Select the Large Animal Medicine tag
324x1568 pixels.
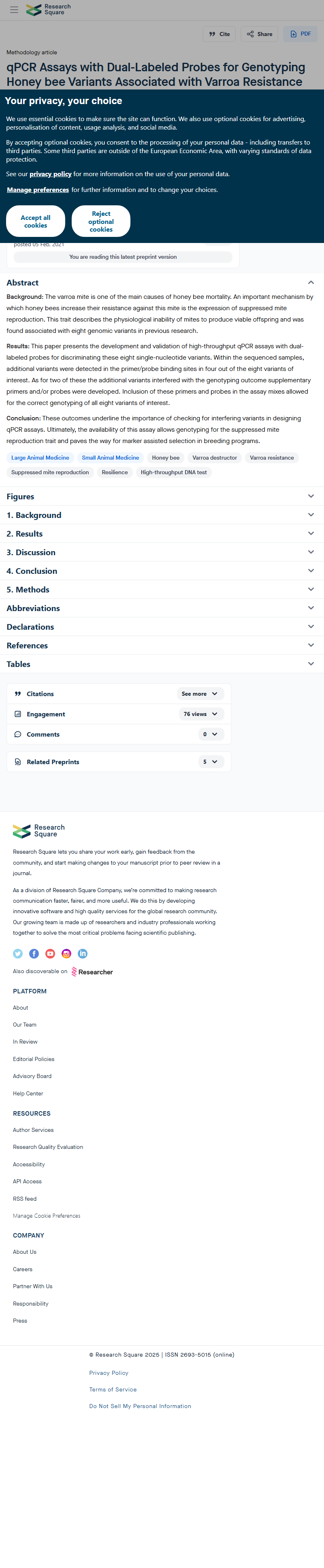40,458
